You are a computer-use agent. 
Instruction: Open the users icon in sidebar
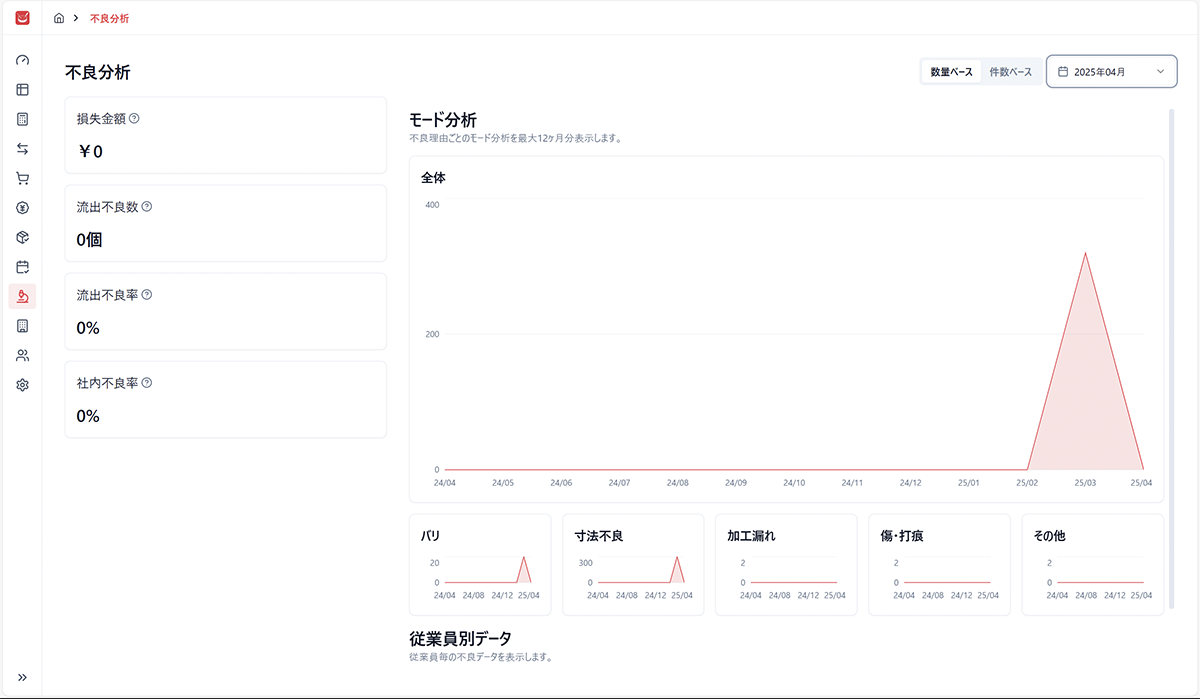(22, 355)
